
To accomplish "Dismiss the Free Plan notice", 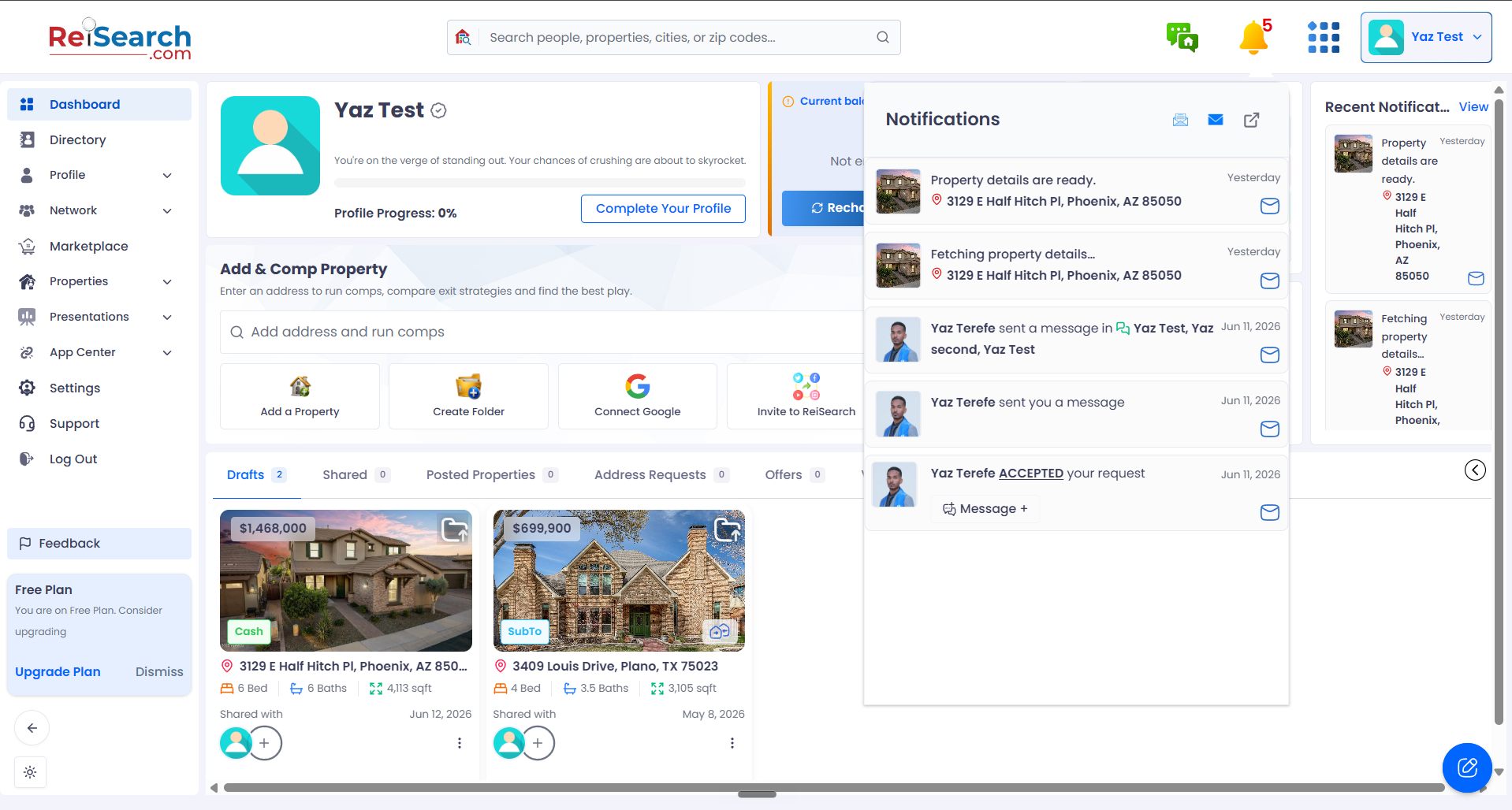I will point(159,671).
